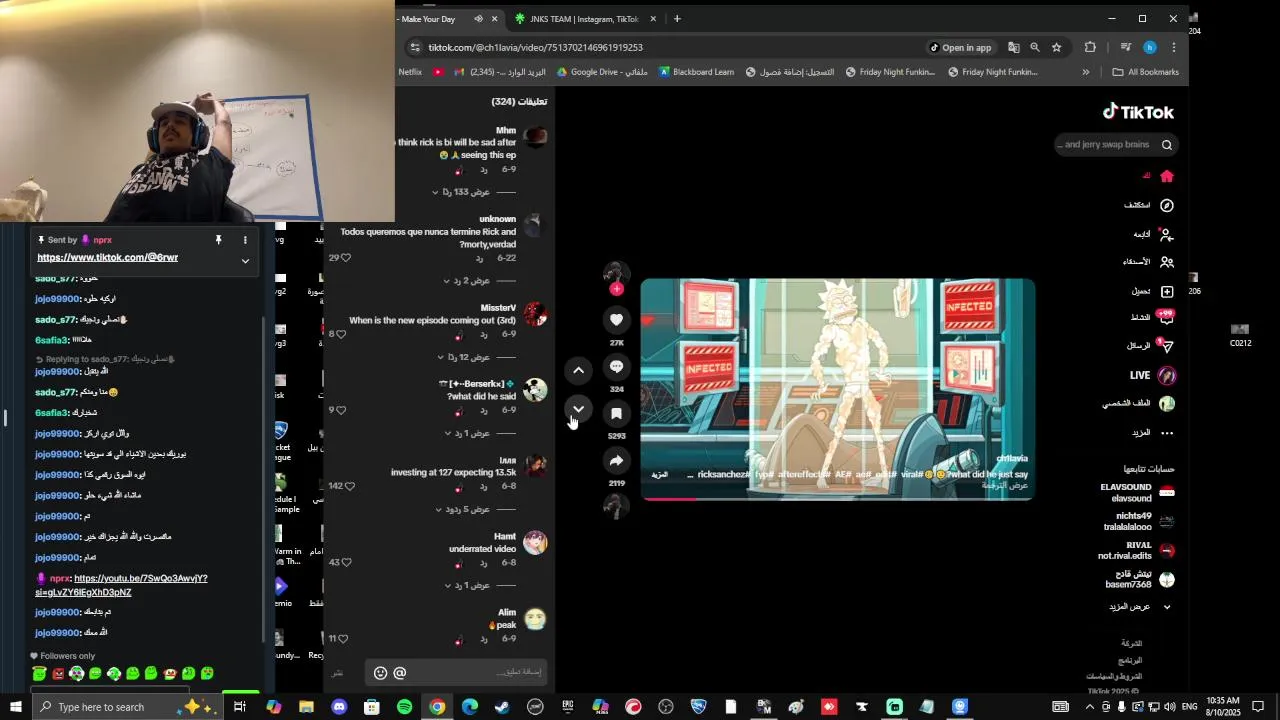
Task: Open Google Drive bookmark
Action: click(x=602, y=72)
